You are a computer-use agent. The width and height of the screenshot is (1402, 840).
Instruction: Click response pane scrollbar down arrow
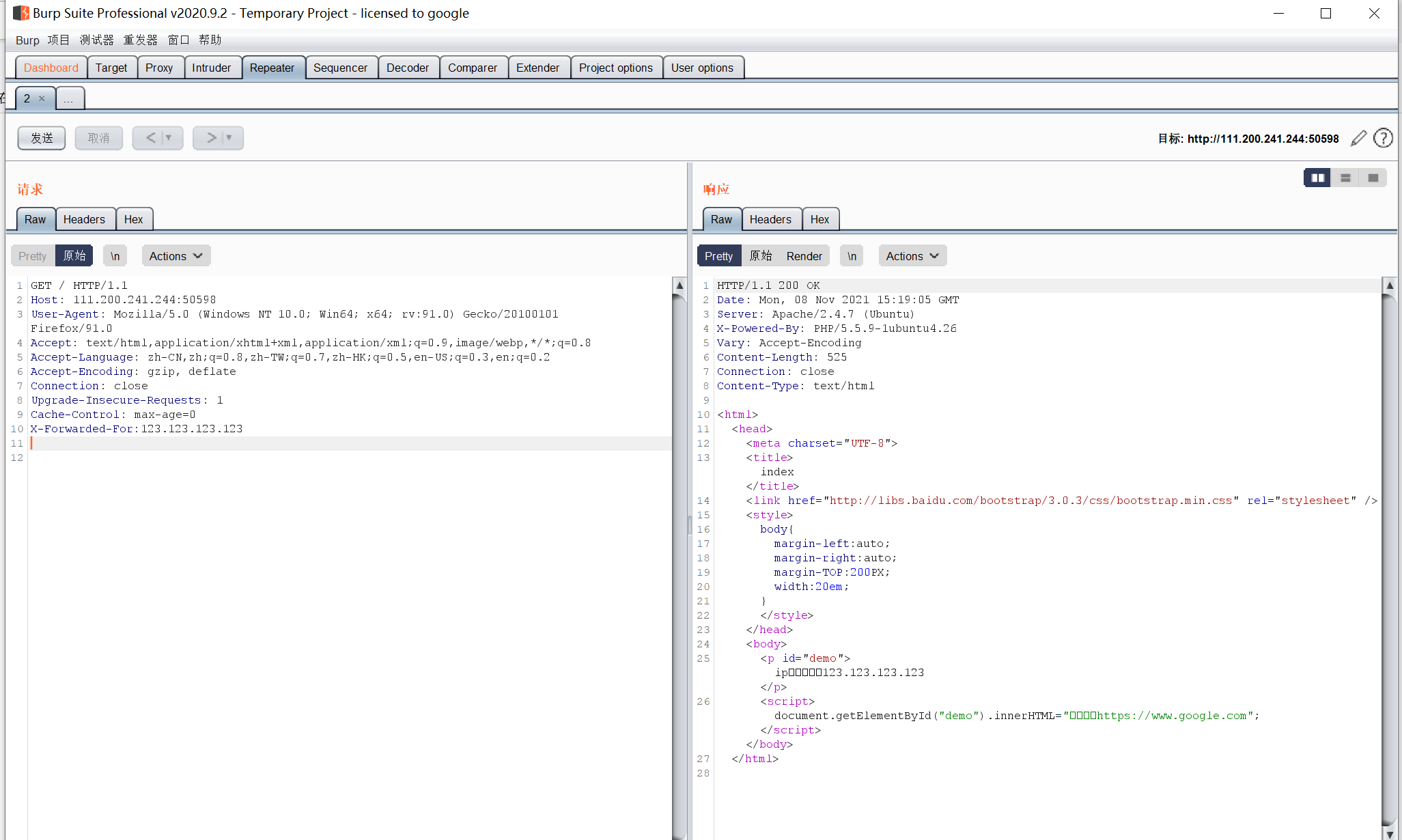tap(1389, 833)
